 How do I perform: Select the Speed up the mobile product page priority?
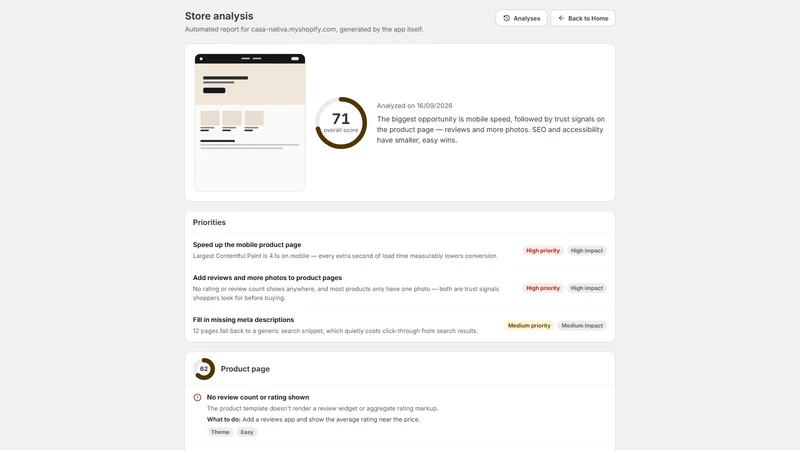(399, 250)
